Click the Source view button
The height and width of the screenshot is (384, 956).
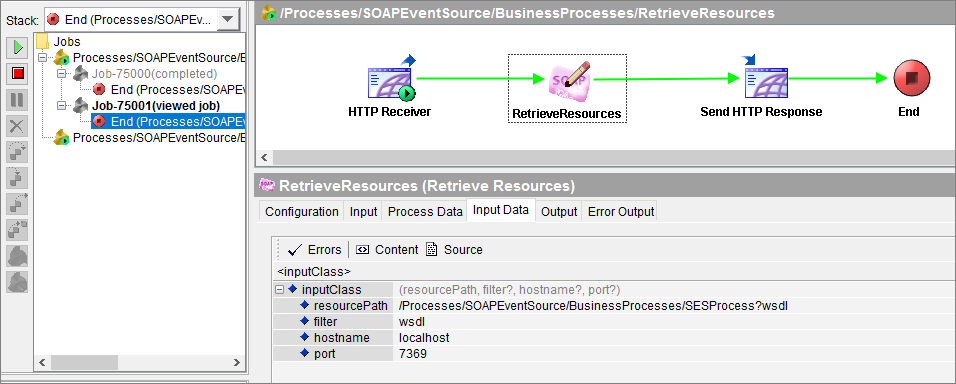[x=454, y=249]
